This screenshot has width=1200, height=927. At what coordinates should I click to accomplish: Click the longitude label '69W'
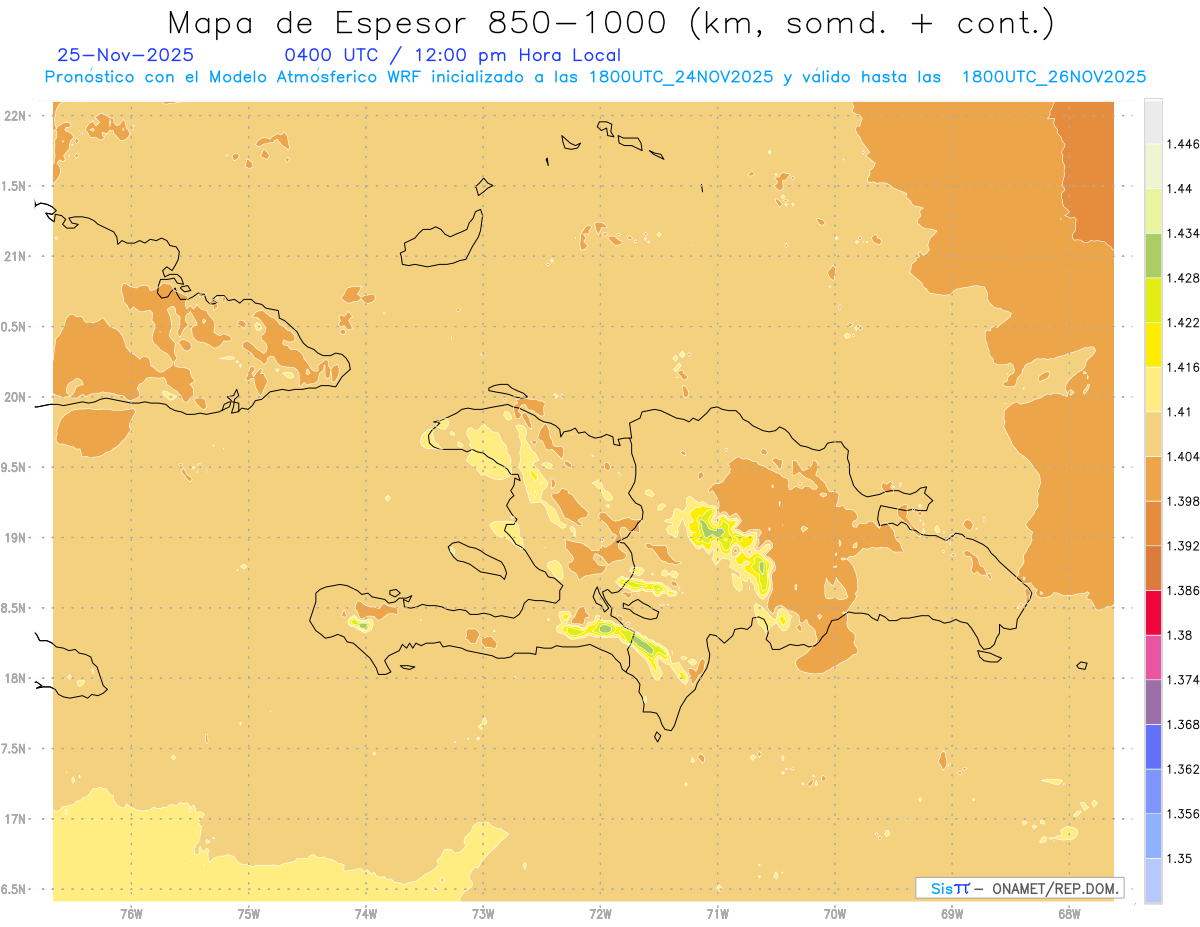coord(952,913)
